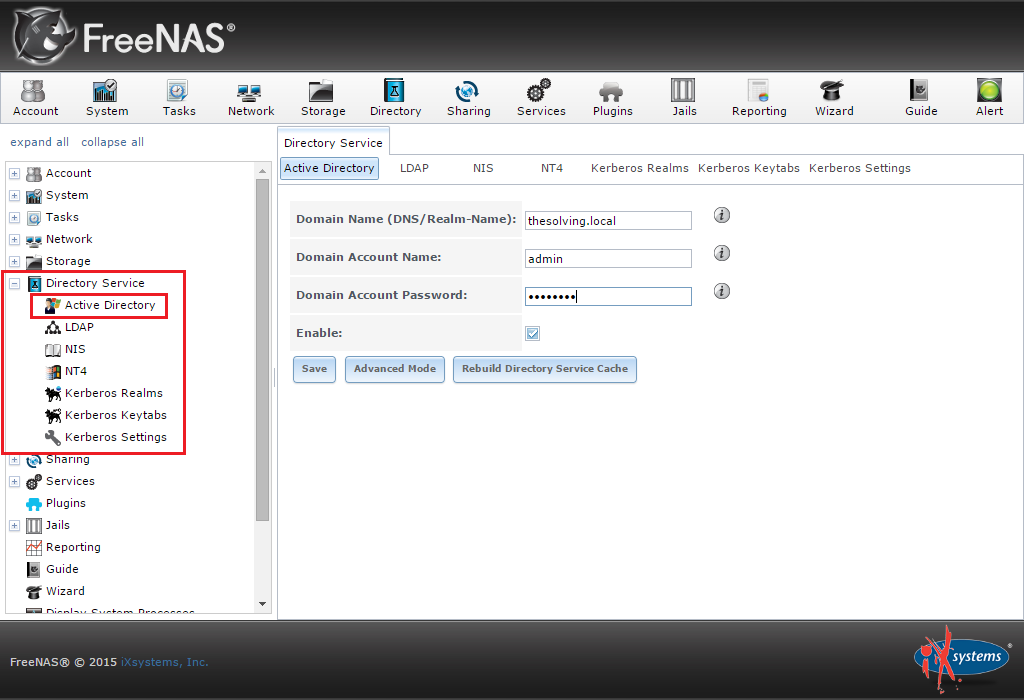The width and height of the screenshot is (1024, 700).
Task: Show help for Domain Account Name field
Action: coord(722,253)
